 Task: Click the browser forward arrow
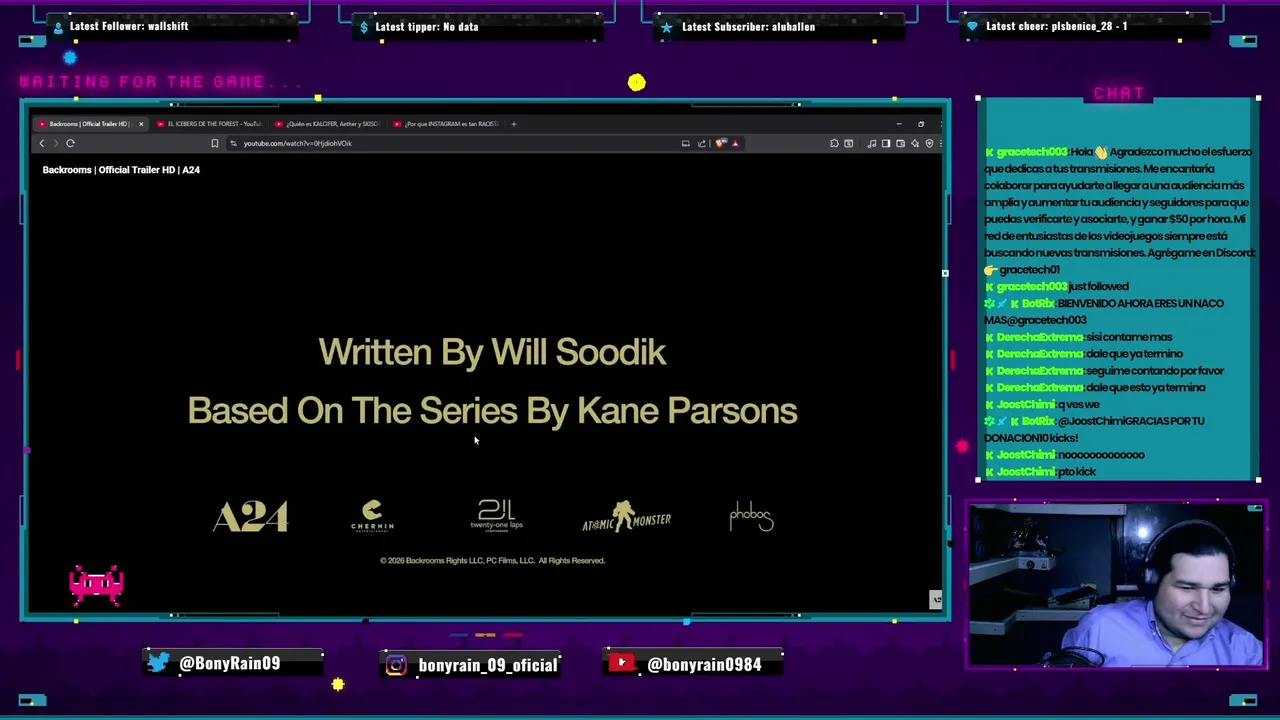56,143
